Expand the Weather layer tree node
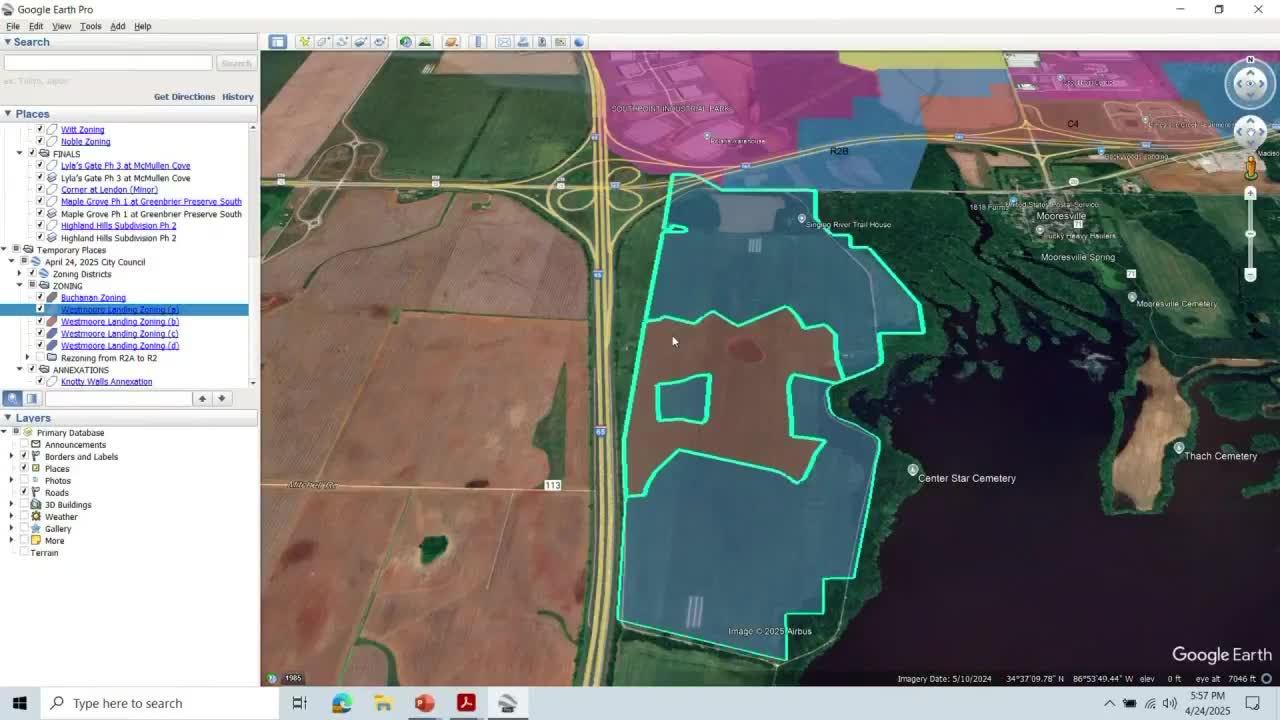The image size is (1280, 720). tap(12, 517)
